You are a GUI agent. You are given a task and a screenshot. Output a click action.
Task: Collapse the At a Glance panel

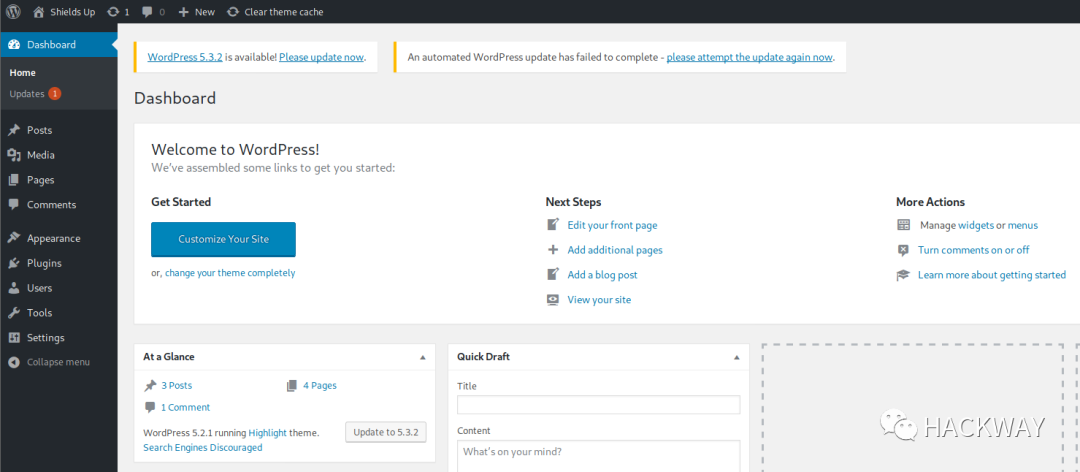tap(422, 357)
